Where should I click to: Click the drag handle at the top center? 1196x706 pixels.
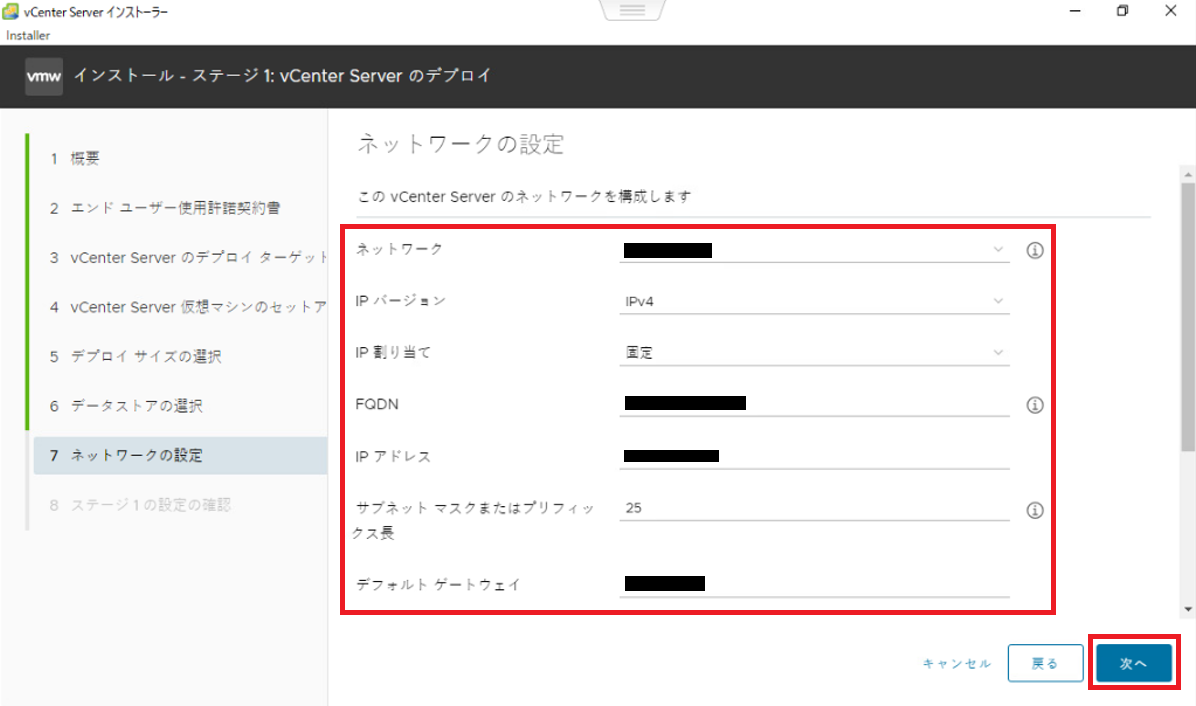tap(632, 10)
